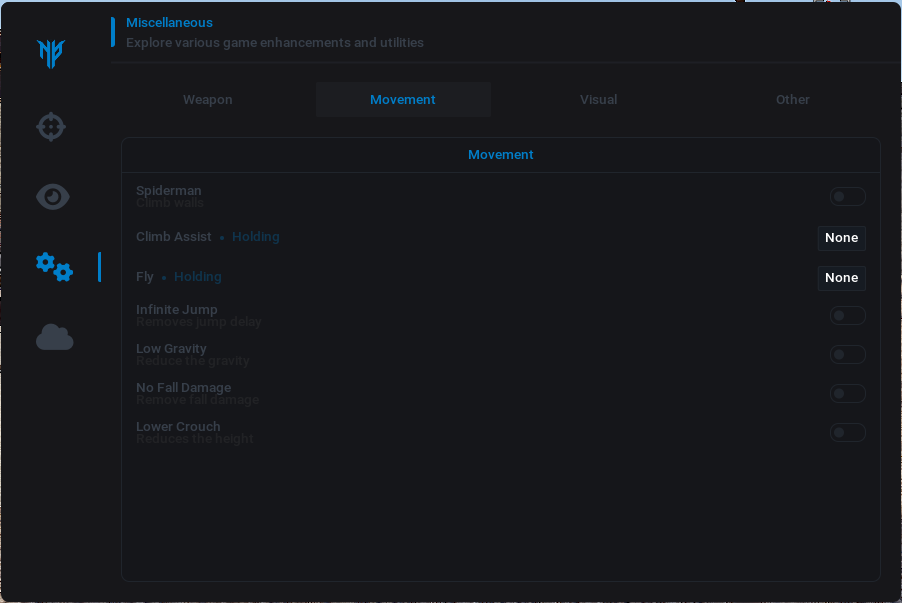The width and height of the screenshot is (902, 603).
Task: Open the Other tab
Action: tap(792, 100)
